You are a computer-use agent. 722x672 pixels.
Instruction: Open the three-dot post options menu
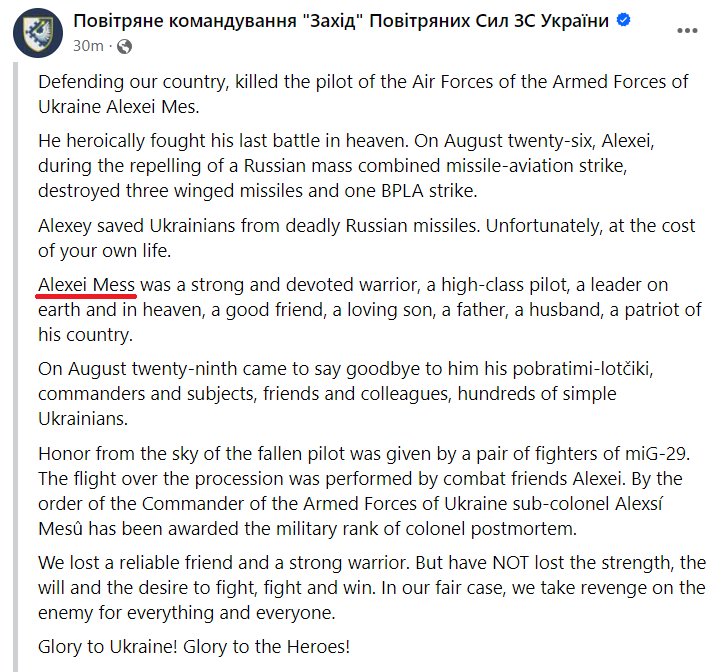687,30
